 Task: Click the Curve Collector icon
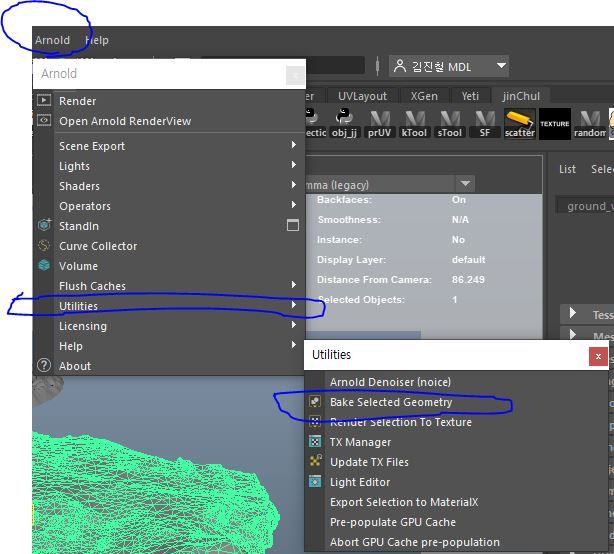point(44,245)
